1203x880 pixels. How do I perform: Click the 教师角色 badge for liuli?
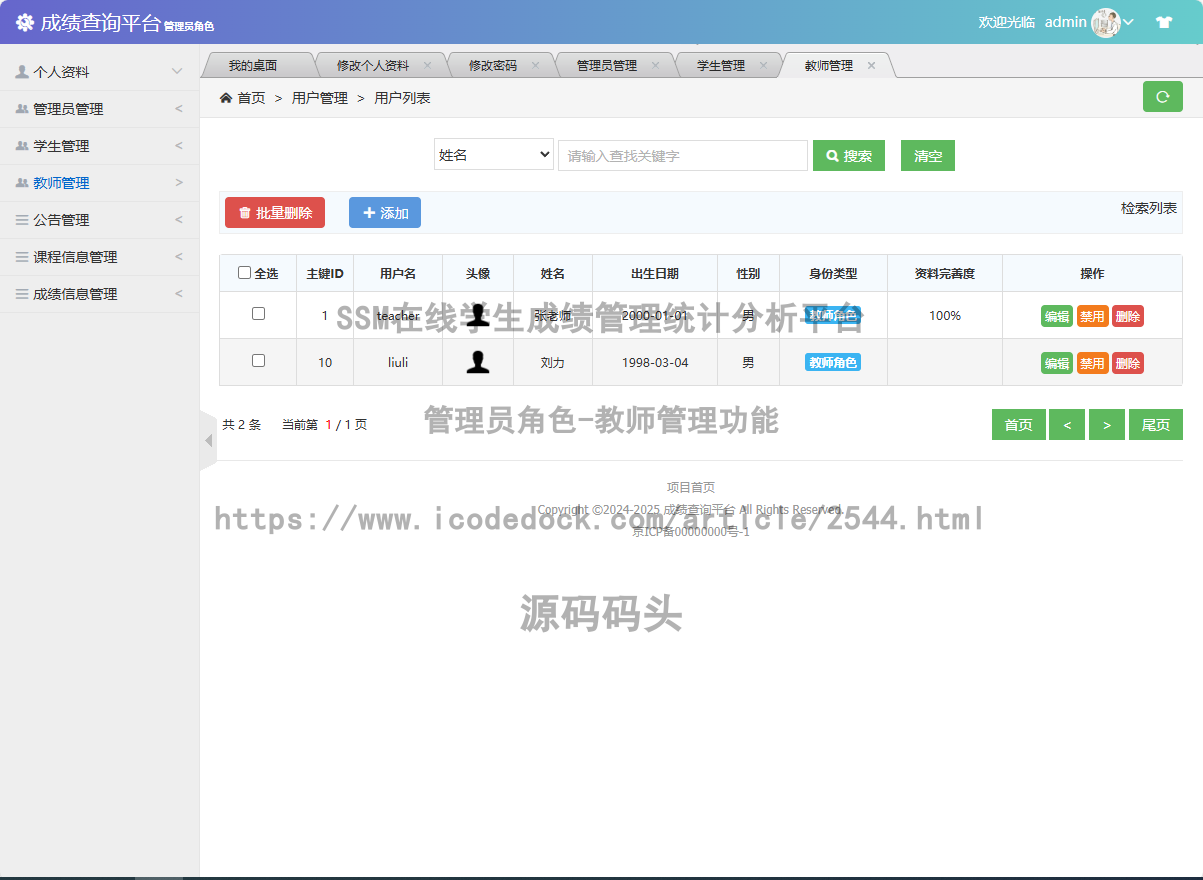click(x=833, y=362)
